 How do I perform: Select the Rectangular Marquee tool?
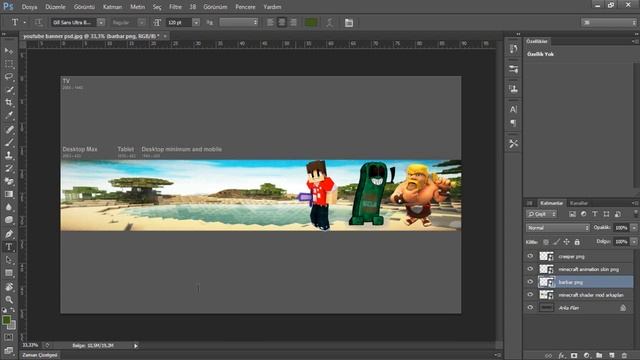pos(9,64)
